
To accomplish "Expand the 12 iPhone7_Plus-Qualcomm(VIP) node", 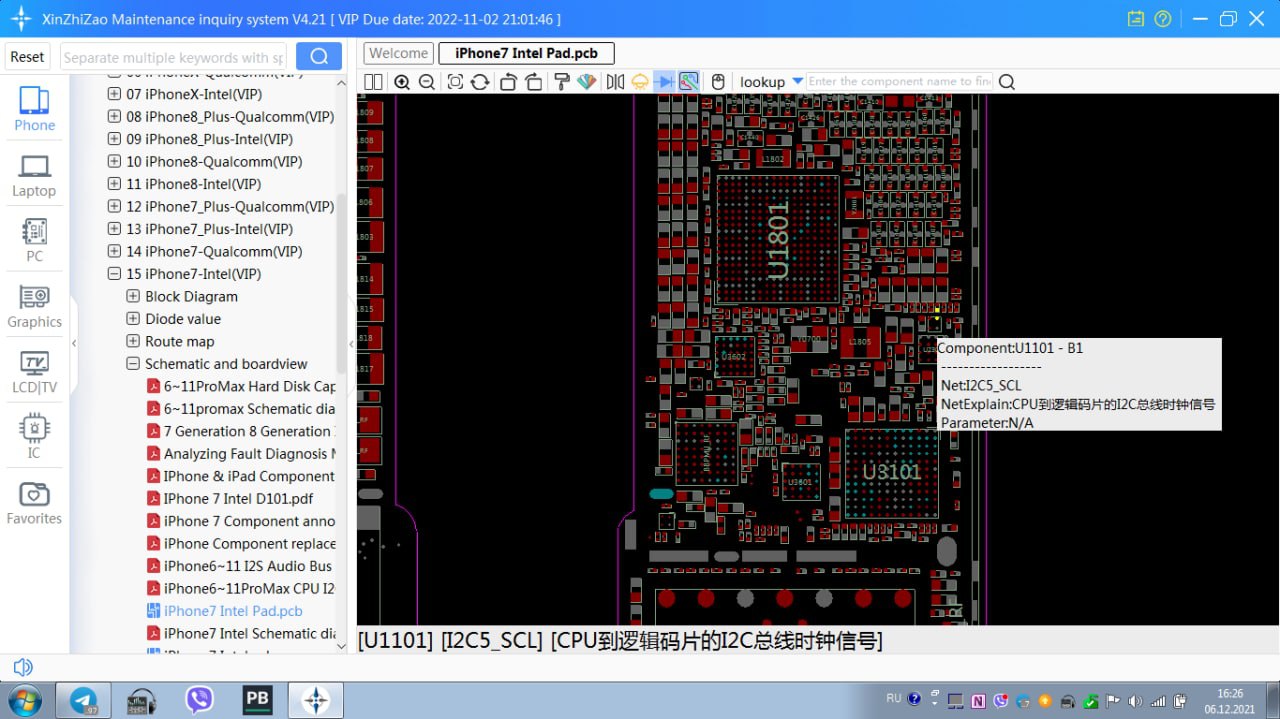I will point(114,207).
